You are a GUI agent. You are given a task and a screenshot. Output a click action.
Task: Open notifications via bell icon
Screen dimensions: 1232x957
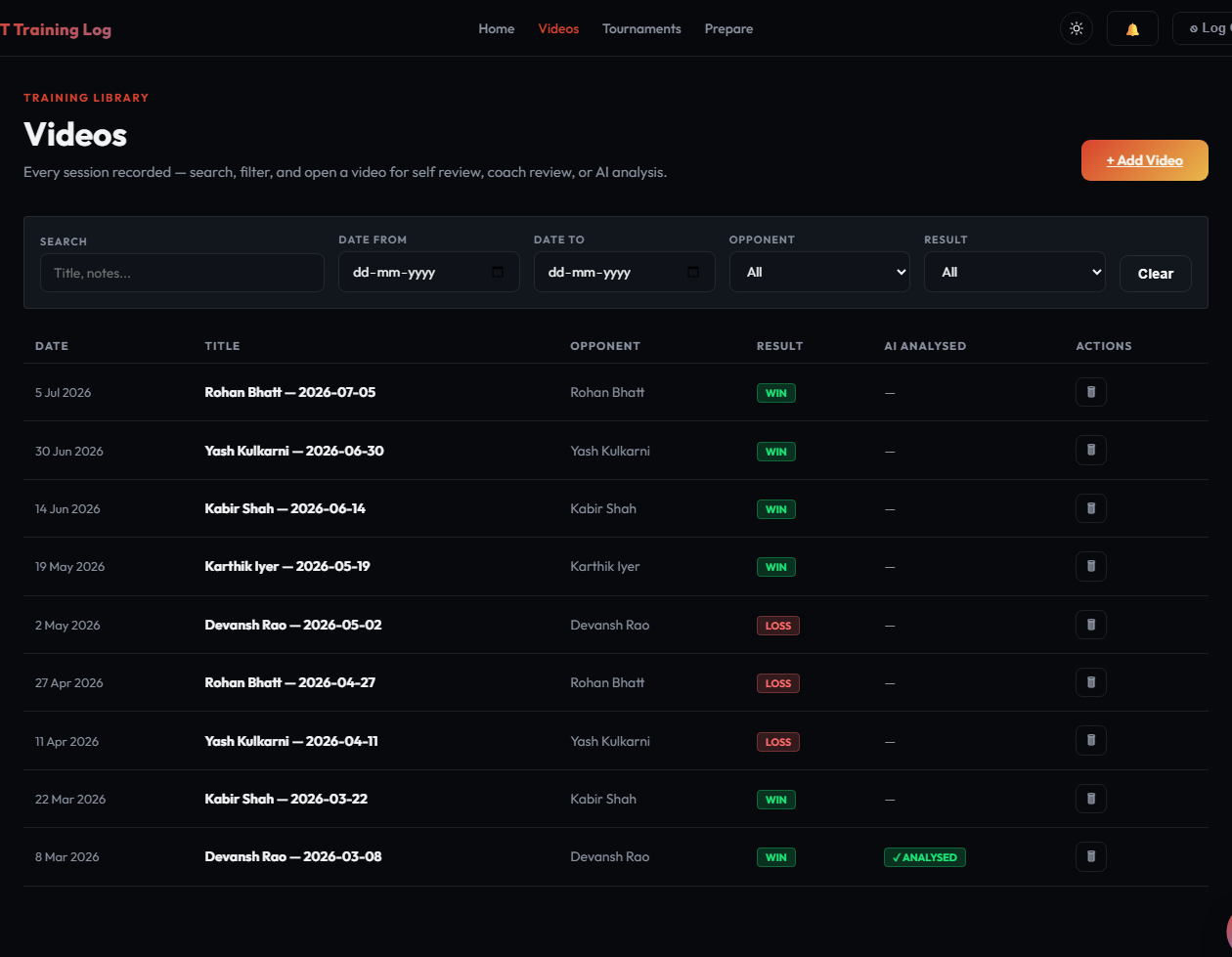point(1132,28)
